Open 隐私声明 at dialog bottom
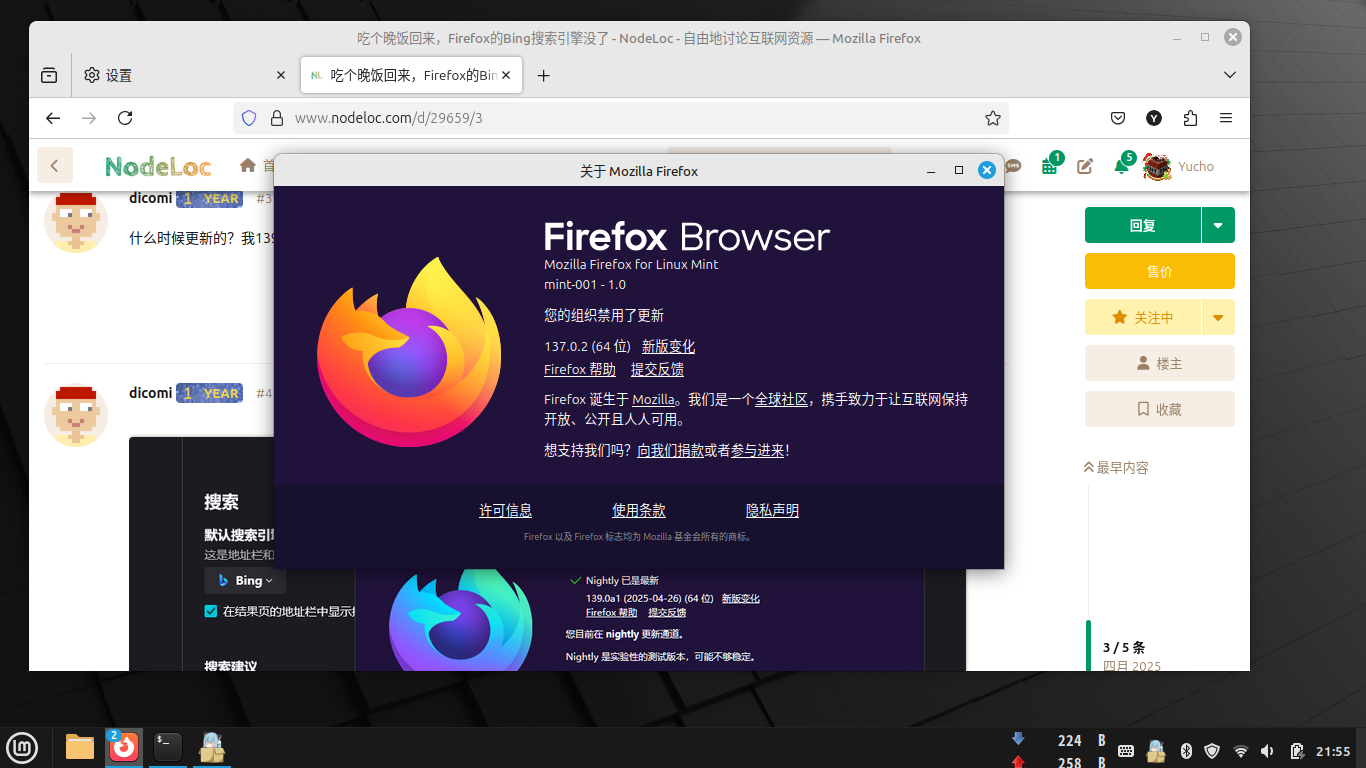1366x768 pixels. pos(772,510)
